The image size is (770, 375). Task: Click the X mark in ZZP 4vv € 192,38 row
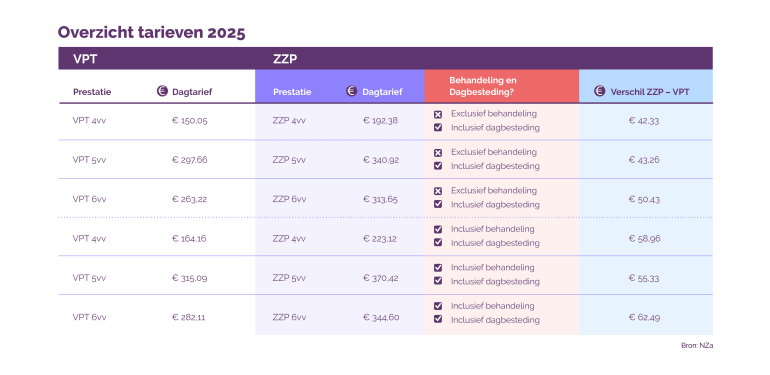pos(438,114)
